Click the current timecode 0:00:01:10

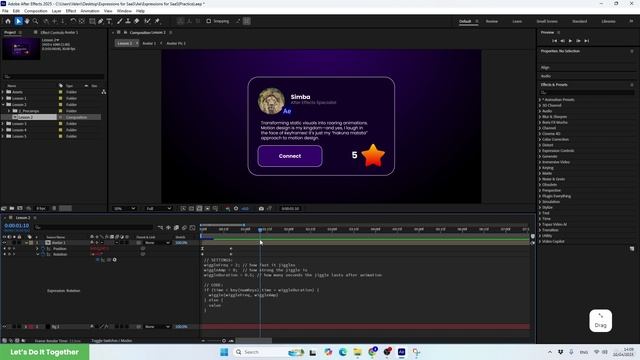click(17, 226)
